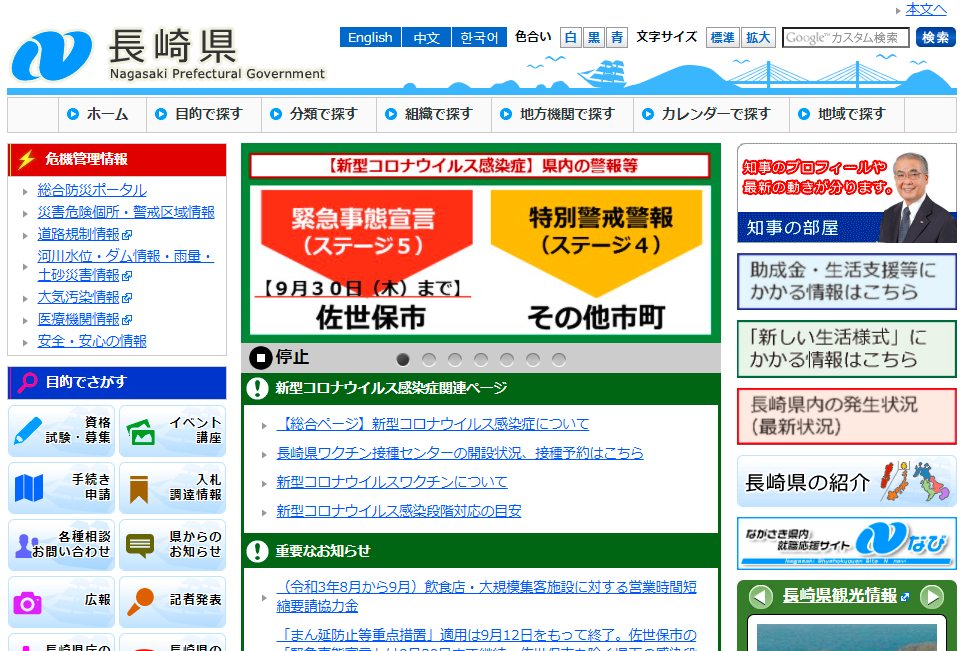Open the 分類で探す menu item
Screen dimensions: 961x651
click(x=319, y=115)
